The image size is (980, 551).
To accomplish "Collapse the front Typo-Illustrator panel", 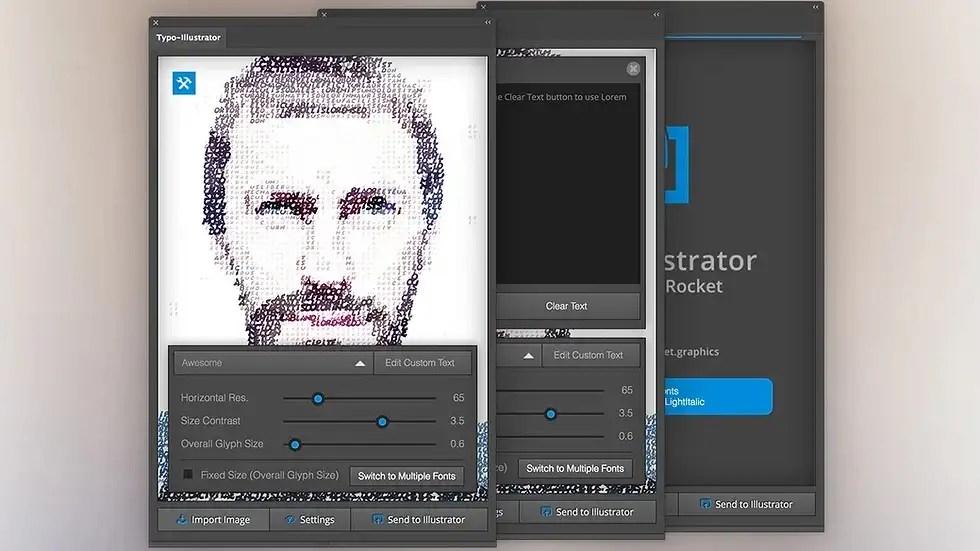I will coord(486,23).
